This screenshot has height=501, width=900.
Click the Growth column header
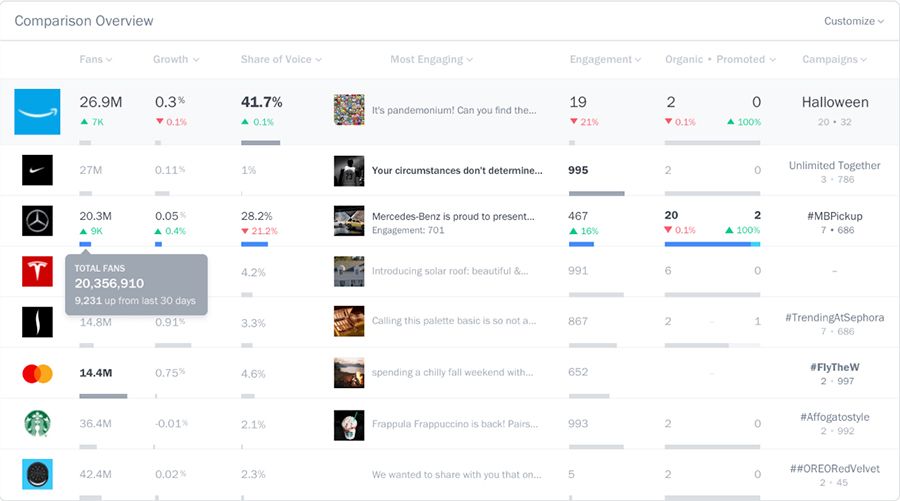pos(175,59)
